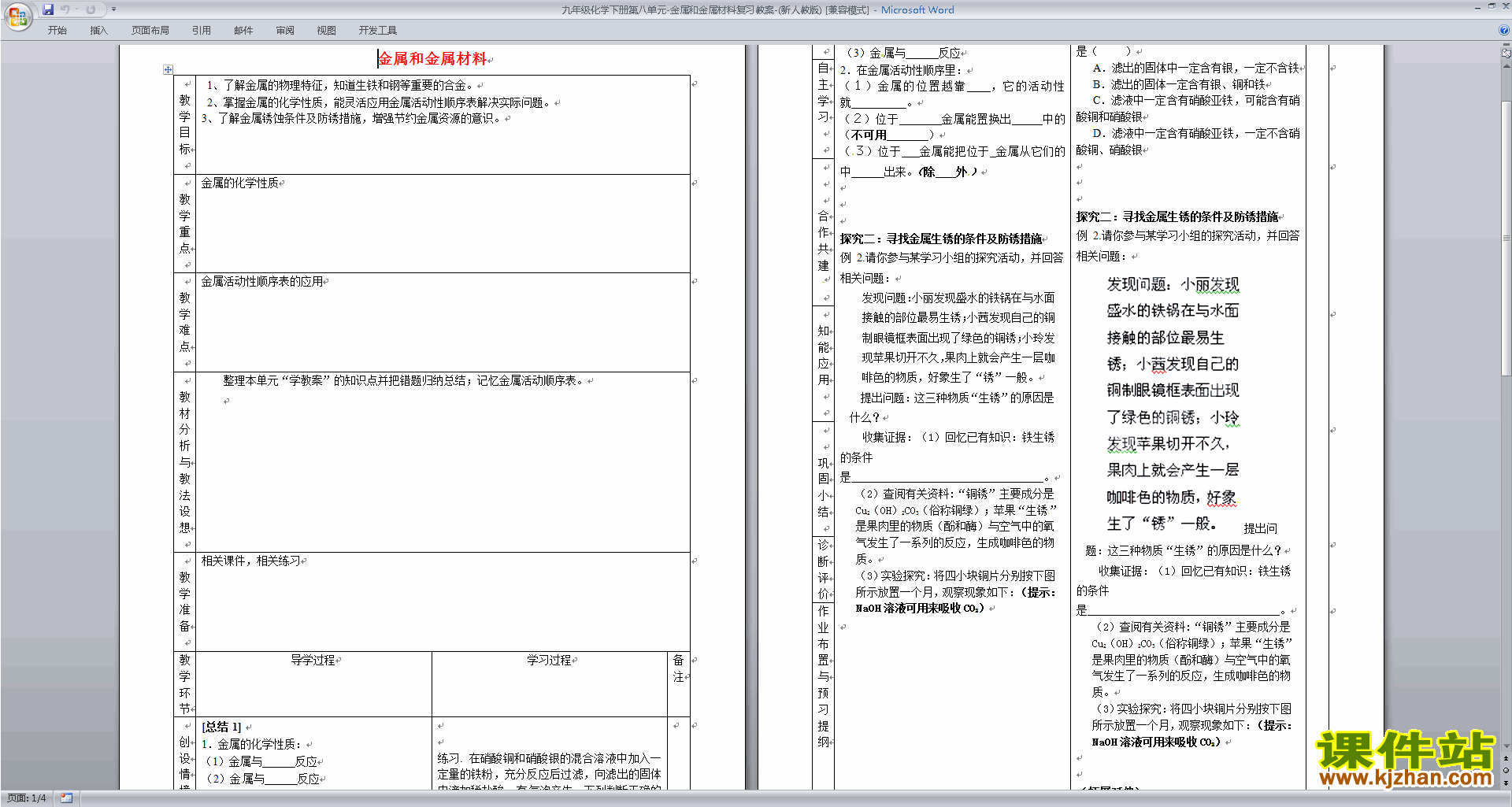Open the Office button menu
This screenshot has width=1512, height=807.
[x=17, y=17]
